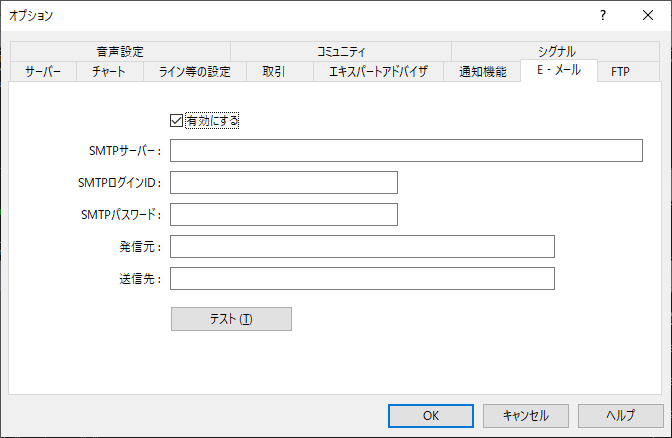Select the 発信元 input field
Viewport: 672px width, 438px height.
362,247
